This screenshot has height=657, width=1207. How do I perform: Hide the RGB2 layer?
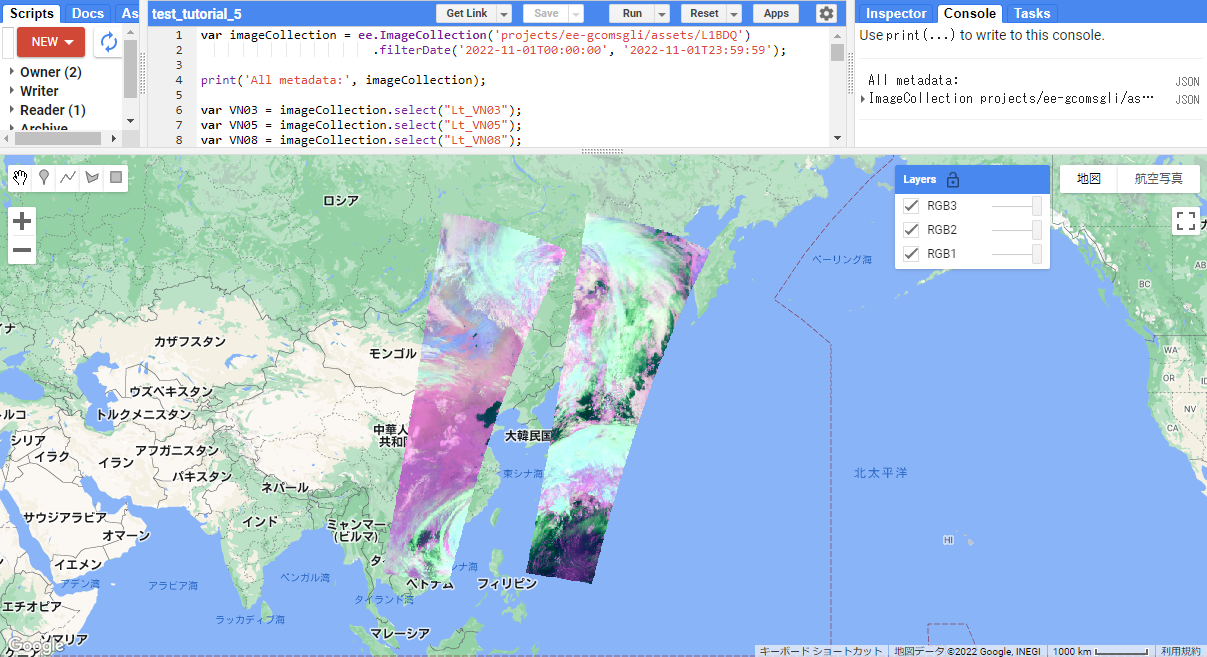[x=911, y=230]
